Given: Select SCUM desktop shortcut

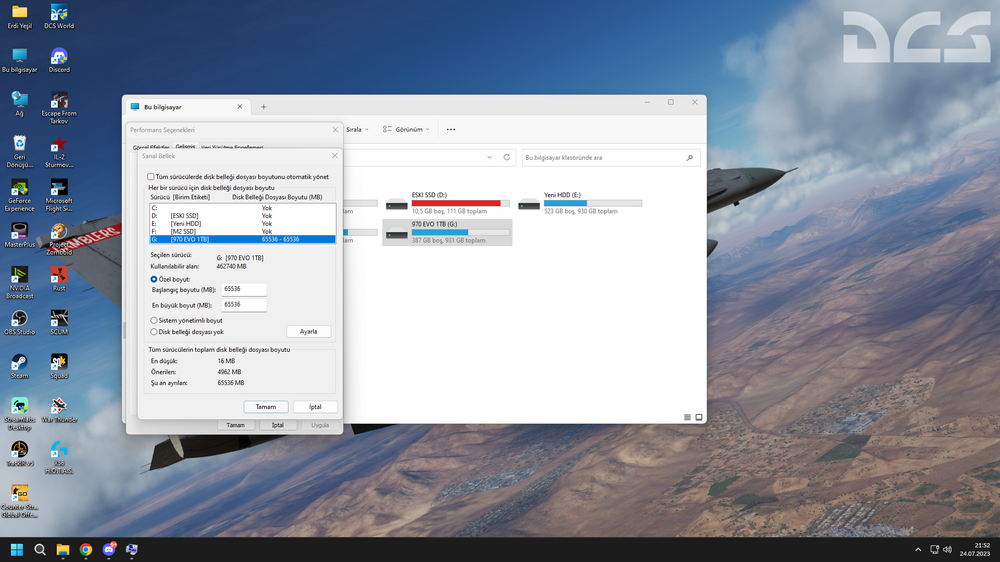Looking at the screenshot, I should click(x=59, y=323).
